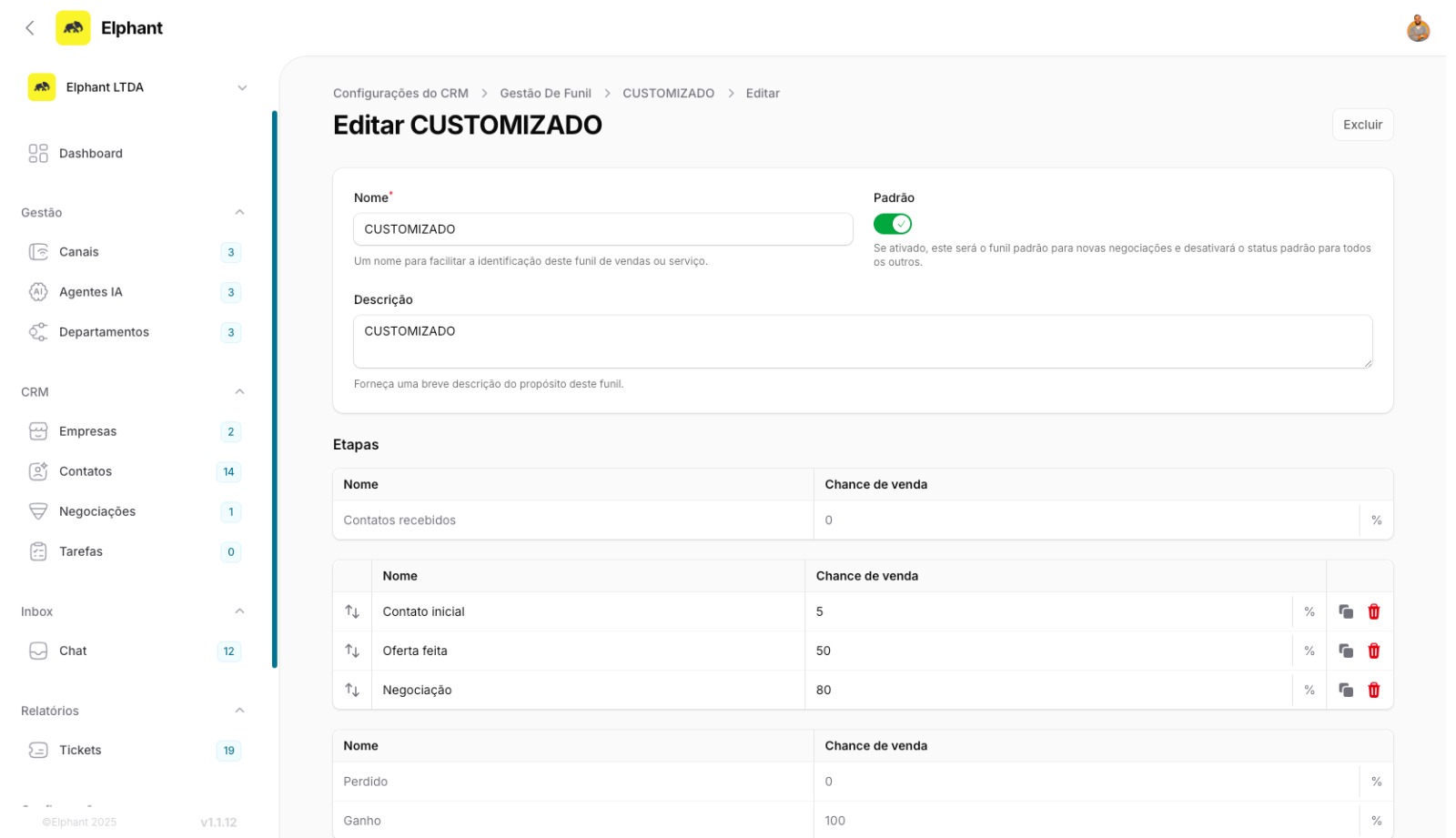Collapse the Gestão sidebar section
This screenshot has width=1456, height=838.
coord(239,212)
